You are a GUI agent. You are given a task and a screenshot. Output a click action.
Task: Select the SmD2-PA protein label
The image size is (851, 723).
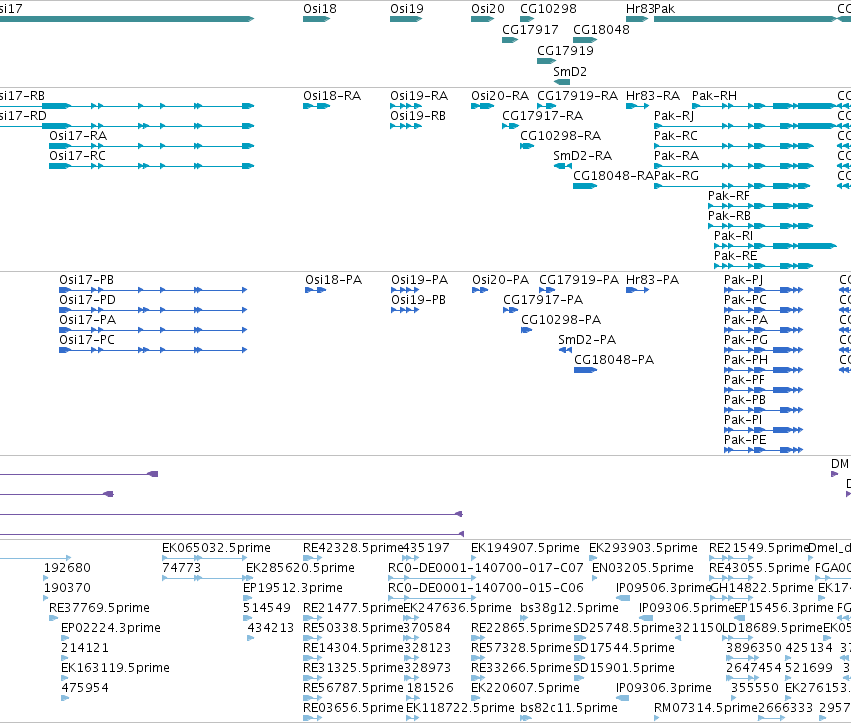(587, 341)
